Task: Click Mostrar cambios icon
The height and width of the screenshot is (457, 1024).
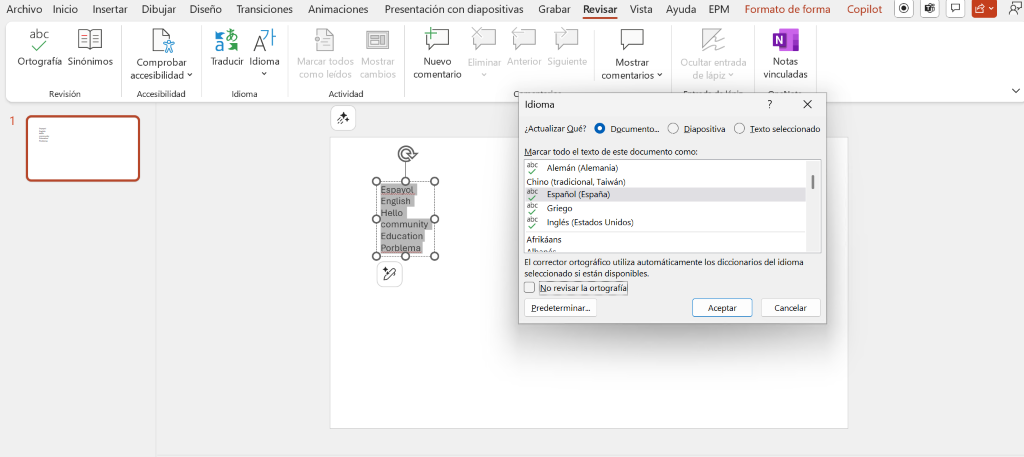Action: point(377,40)
